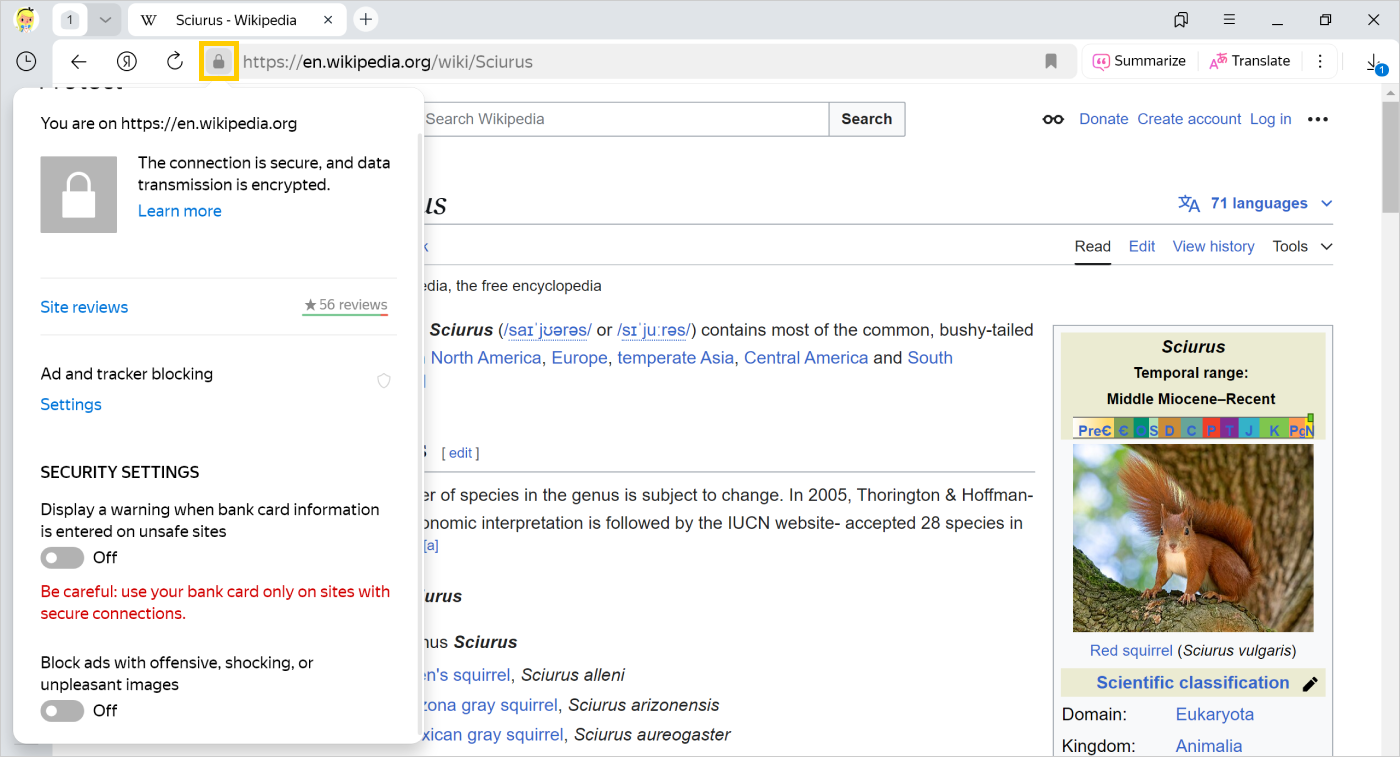Viewport: 1400px width, 757px height.
Task: Click the Search Wikipedia input field
Action: (625, 119)
